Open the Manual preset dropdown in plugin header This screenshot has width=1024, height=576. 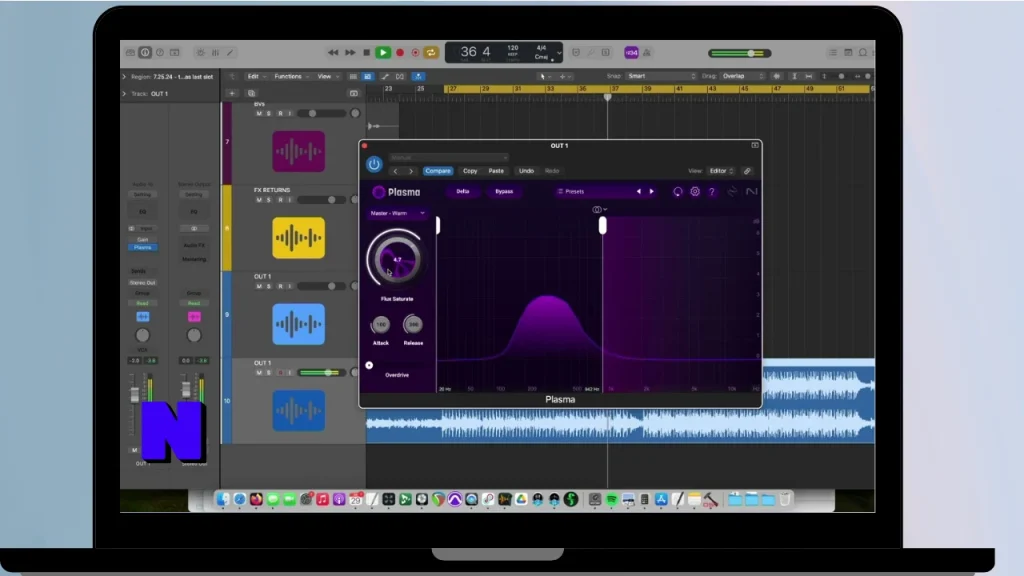click(x=449, y=157)
